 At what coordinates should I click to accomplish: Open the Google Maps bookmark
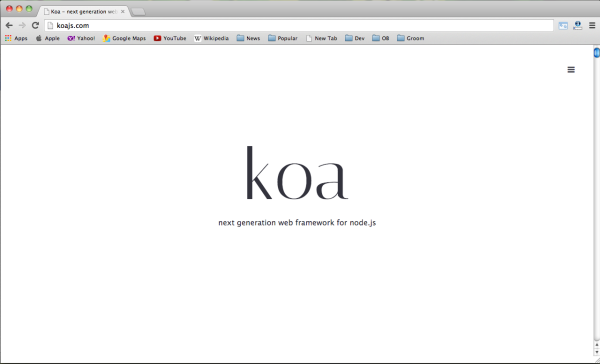point(124,38)
